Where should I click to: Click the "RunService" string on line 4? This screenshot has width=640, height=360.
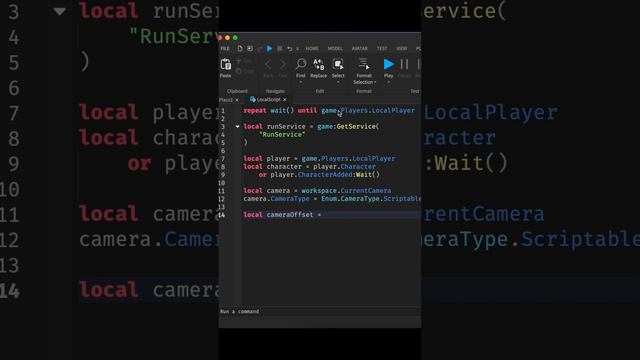coord(282,134)
